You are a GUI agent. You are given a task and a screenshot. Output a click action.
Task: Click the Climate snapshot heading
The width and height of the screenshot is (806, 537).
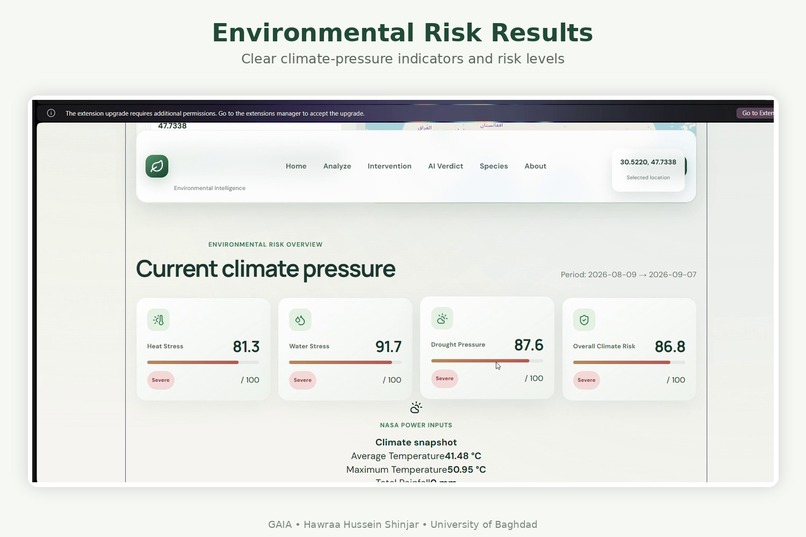coord(416,442)
